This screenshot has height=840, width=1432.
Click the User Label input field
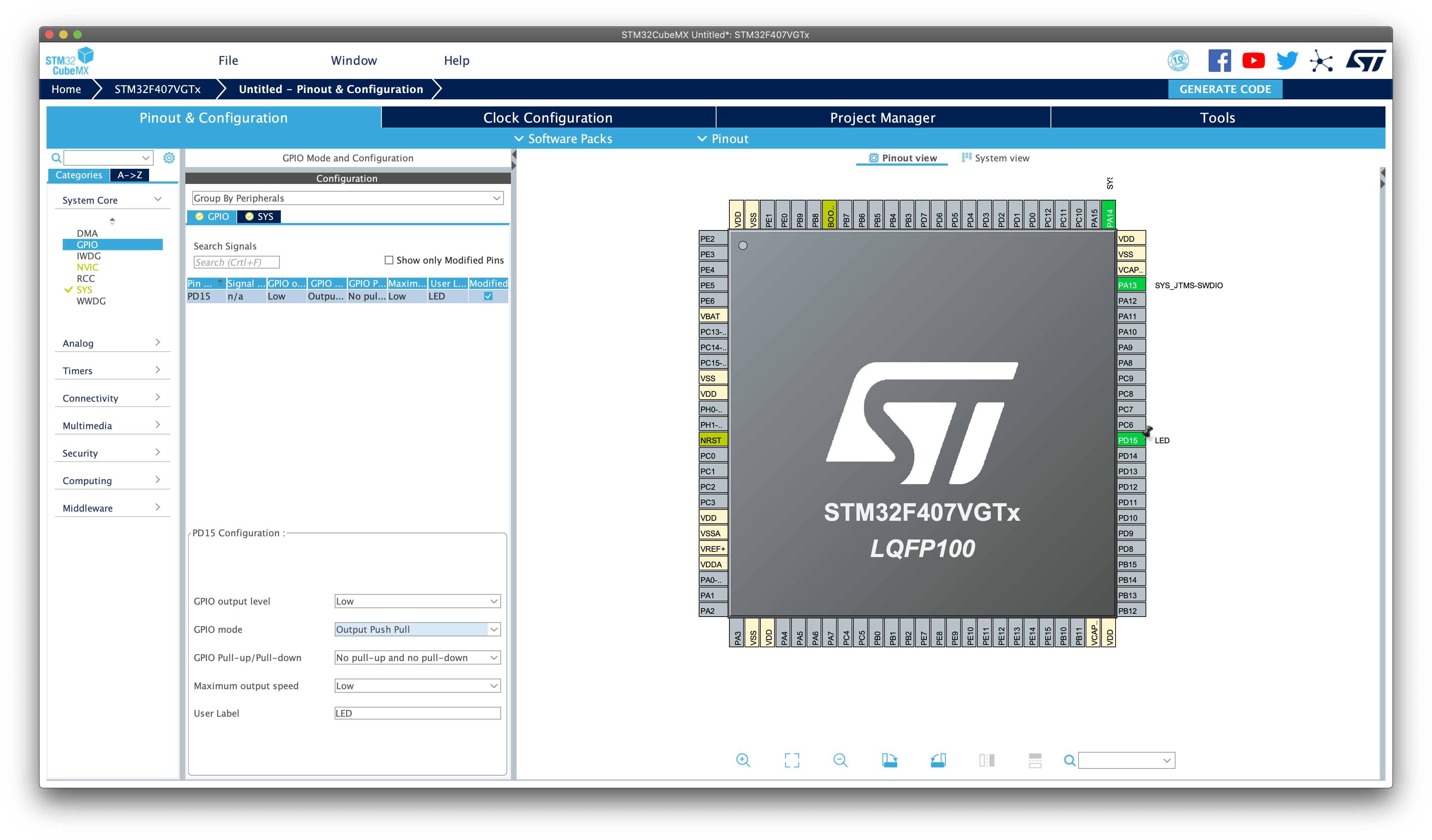(x=417, y=713)
